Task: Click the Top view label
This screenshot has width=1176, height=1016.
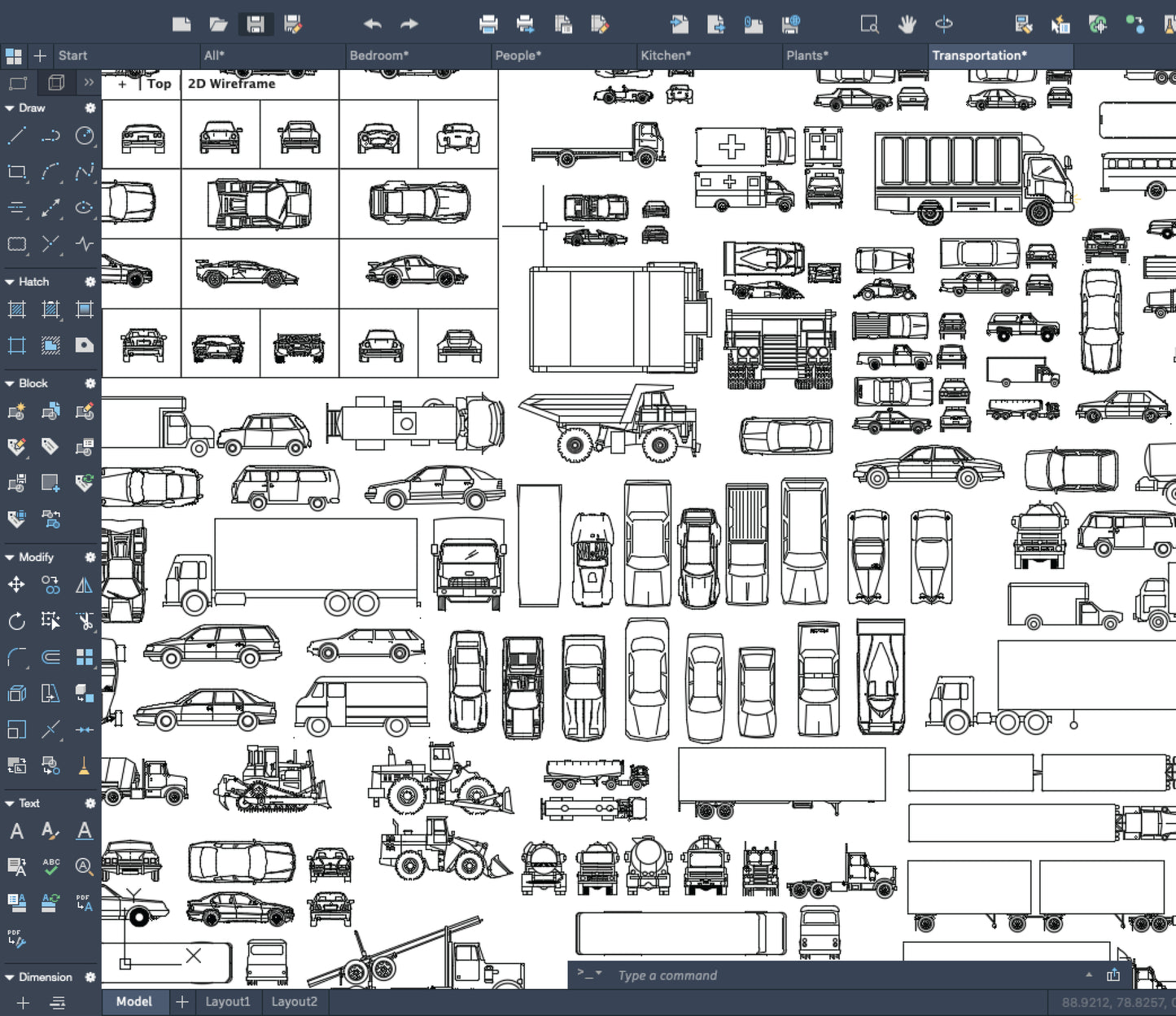Action: coord(159,84)
